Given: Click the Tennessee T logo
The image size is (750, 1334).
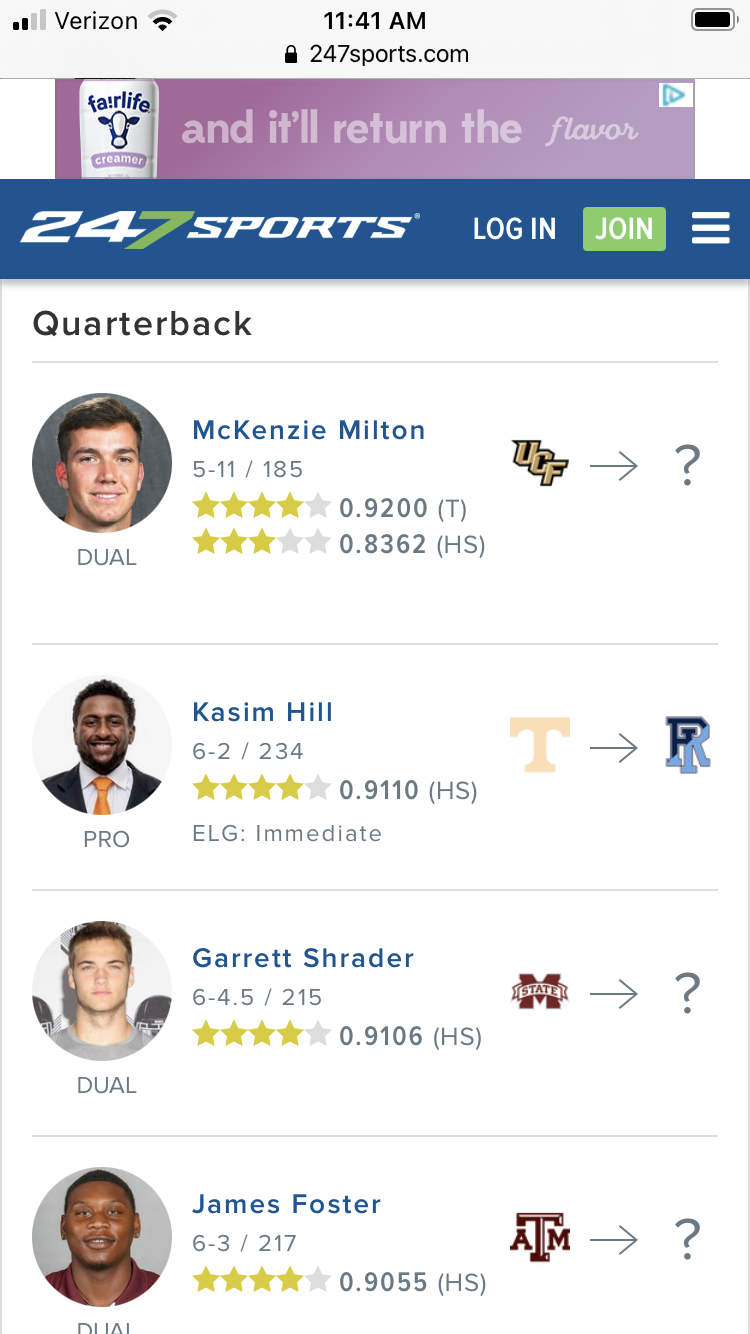Looking at the screenshot, I should point(540,746).
